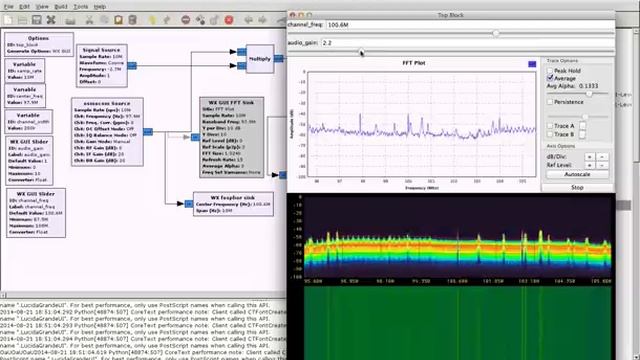Click Multiply block upper input port
Viewport: 640px width, 360px height.
(x=242, y=52)
